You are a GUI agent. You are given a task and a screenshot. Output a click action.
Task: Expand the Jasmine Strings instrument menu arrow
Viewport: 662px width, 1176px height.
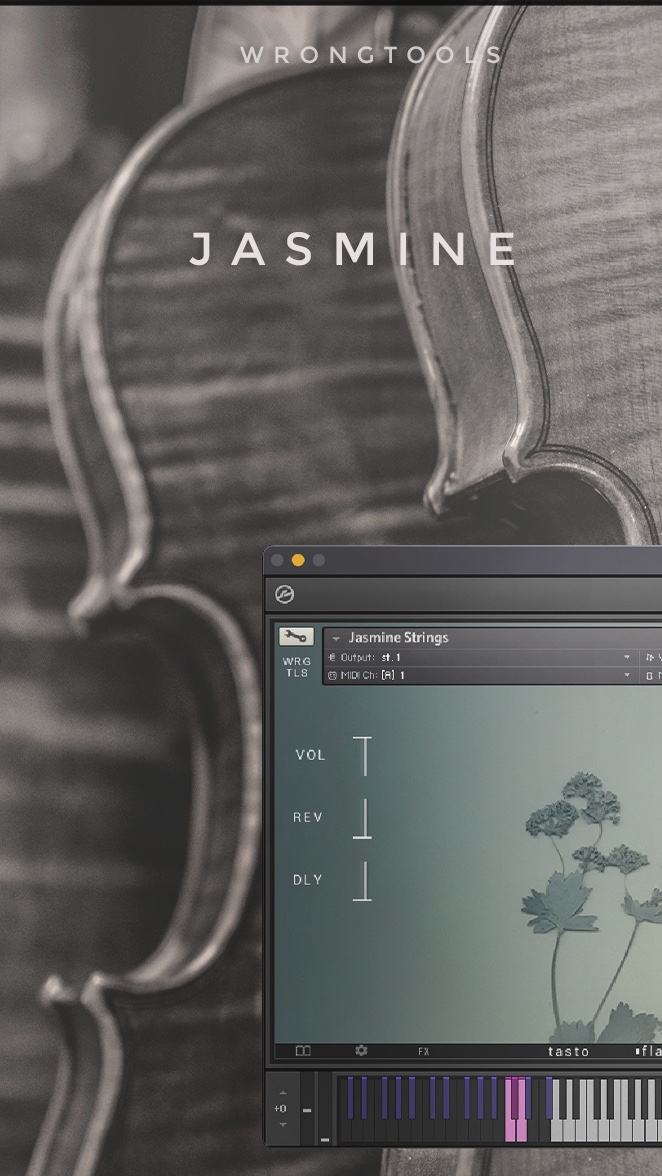click(x=336, y=638)
